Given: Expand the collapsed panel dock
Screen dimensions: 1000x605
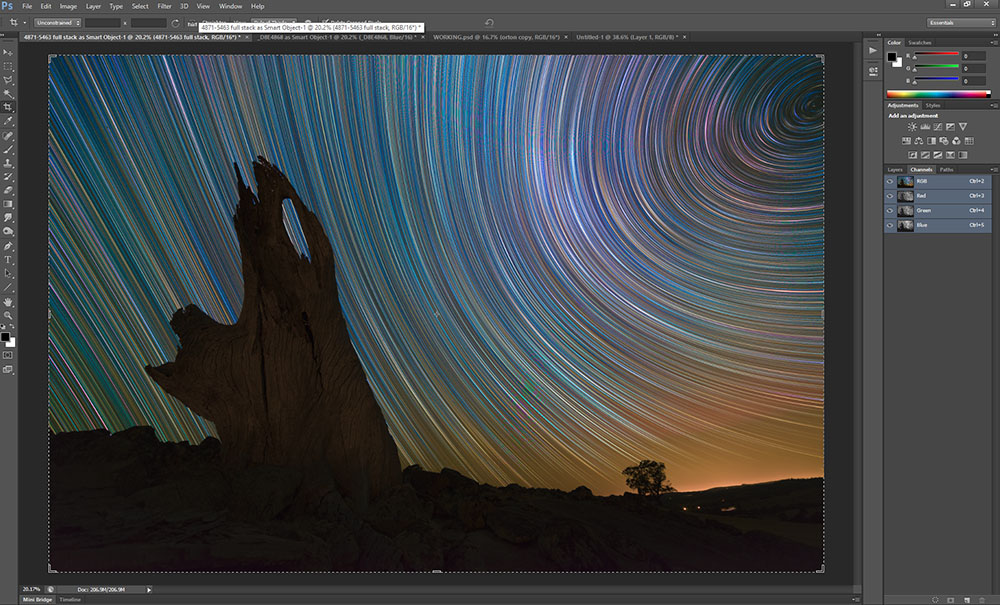Looking at the screenshot, I should pos(878,35).
